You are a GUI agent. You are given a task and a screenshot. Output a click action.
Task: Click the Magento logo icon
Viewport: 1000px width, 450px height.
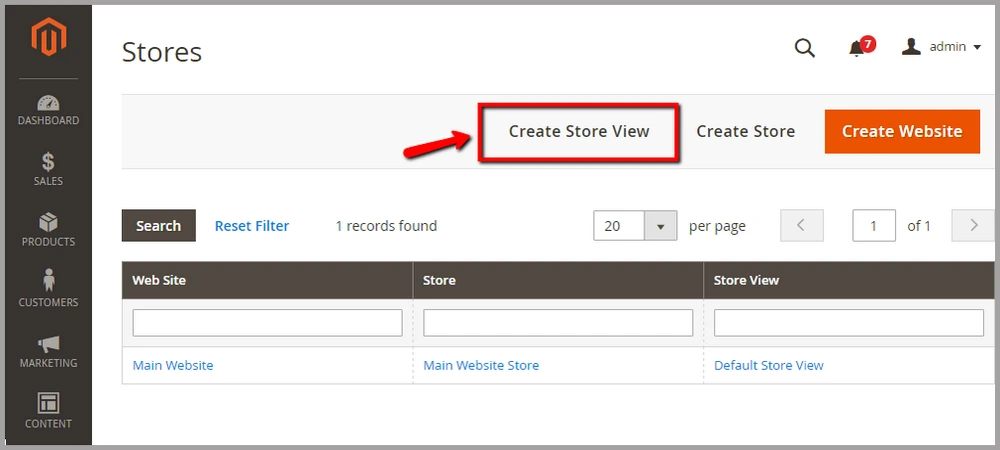(x=48, y=38)
